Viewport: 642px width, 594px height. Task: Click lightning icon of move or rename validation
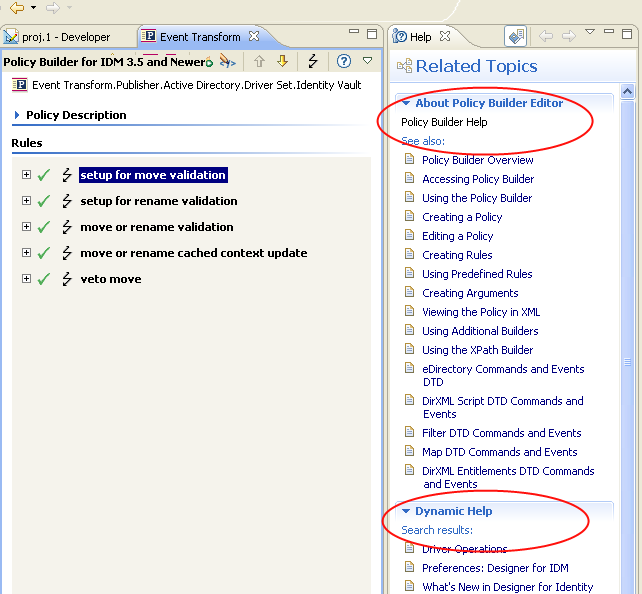[x=67, y=227]
